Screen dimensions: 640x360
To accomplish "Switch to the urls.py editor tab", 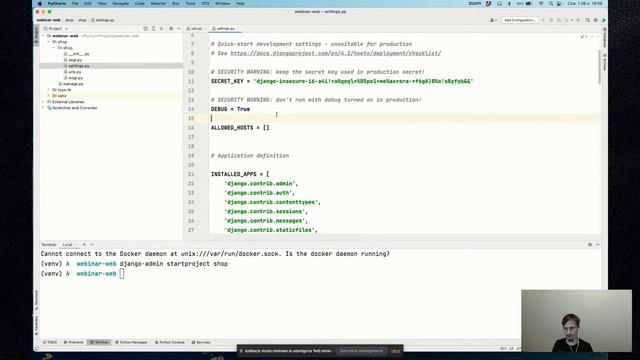I will pyautogui.click(x=195, y=29).
